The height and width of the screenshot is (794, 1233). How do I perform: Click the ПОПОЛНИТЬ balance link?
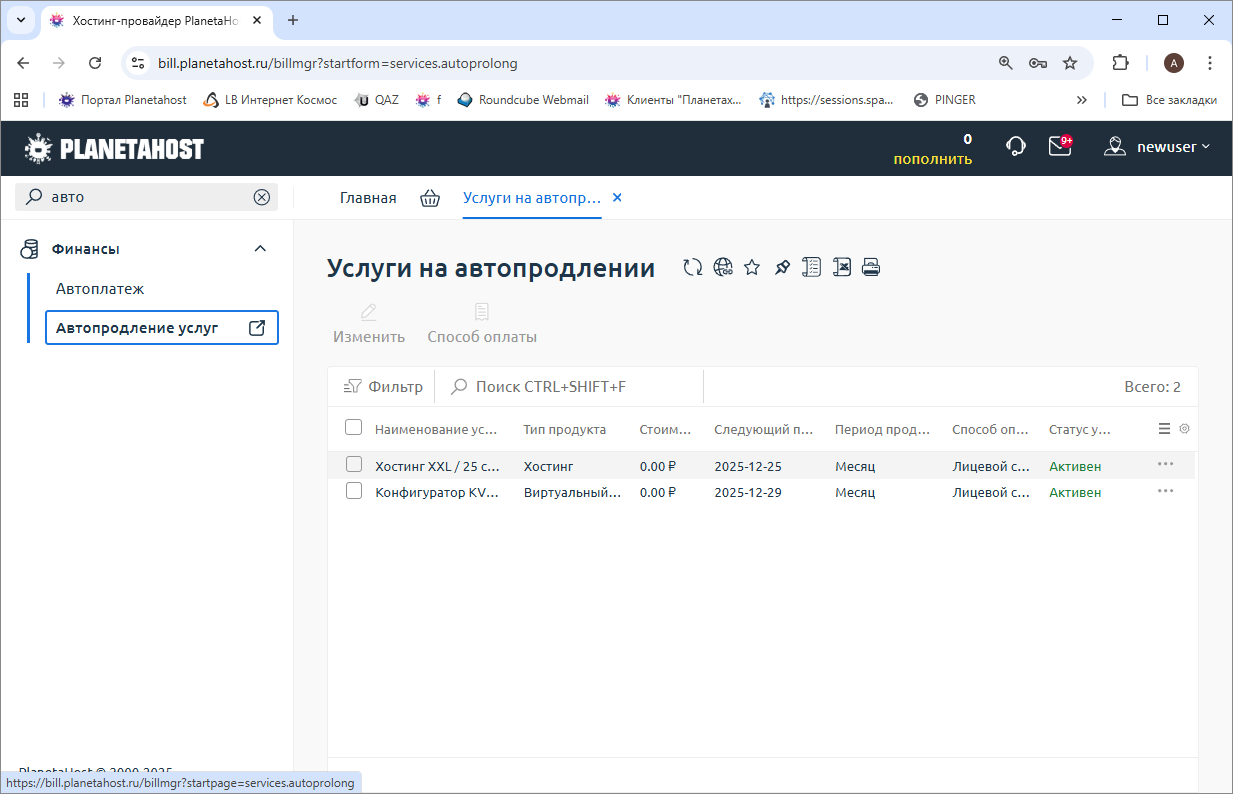tap(932, 159)
